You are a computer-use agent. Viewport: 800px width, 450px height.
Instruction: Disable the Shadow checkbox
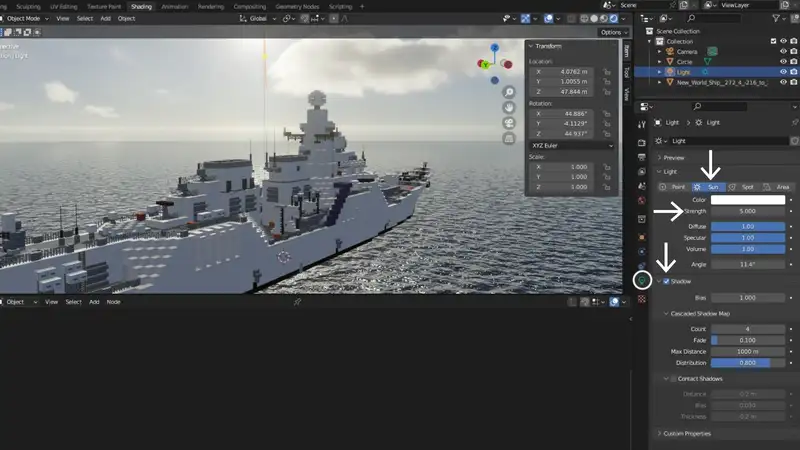665,281
